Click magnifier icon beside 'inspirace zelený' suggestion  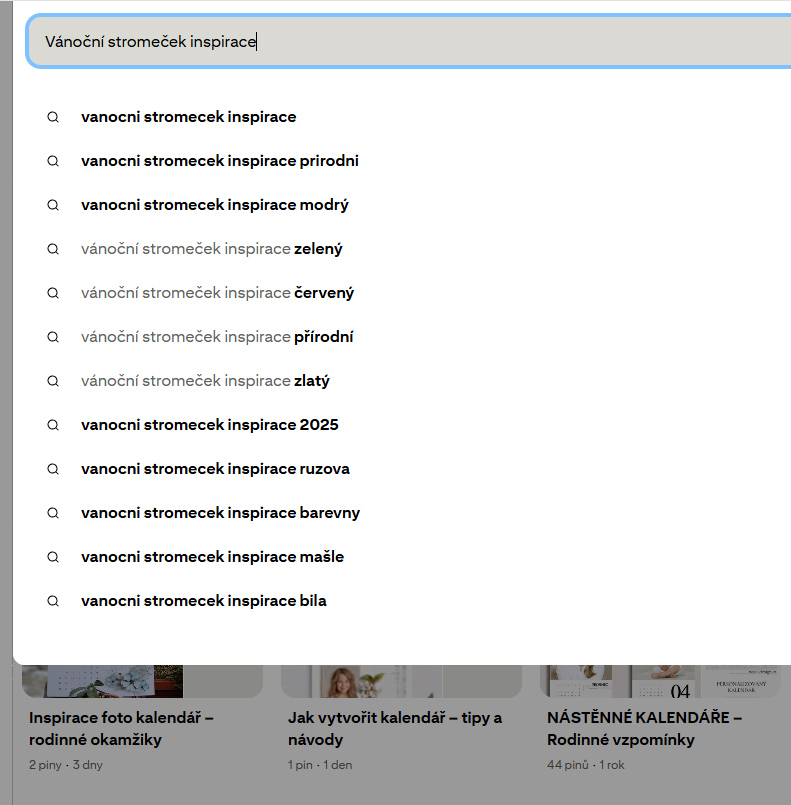click(54, 249)
